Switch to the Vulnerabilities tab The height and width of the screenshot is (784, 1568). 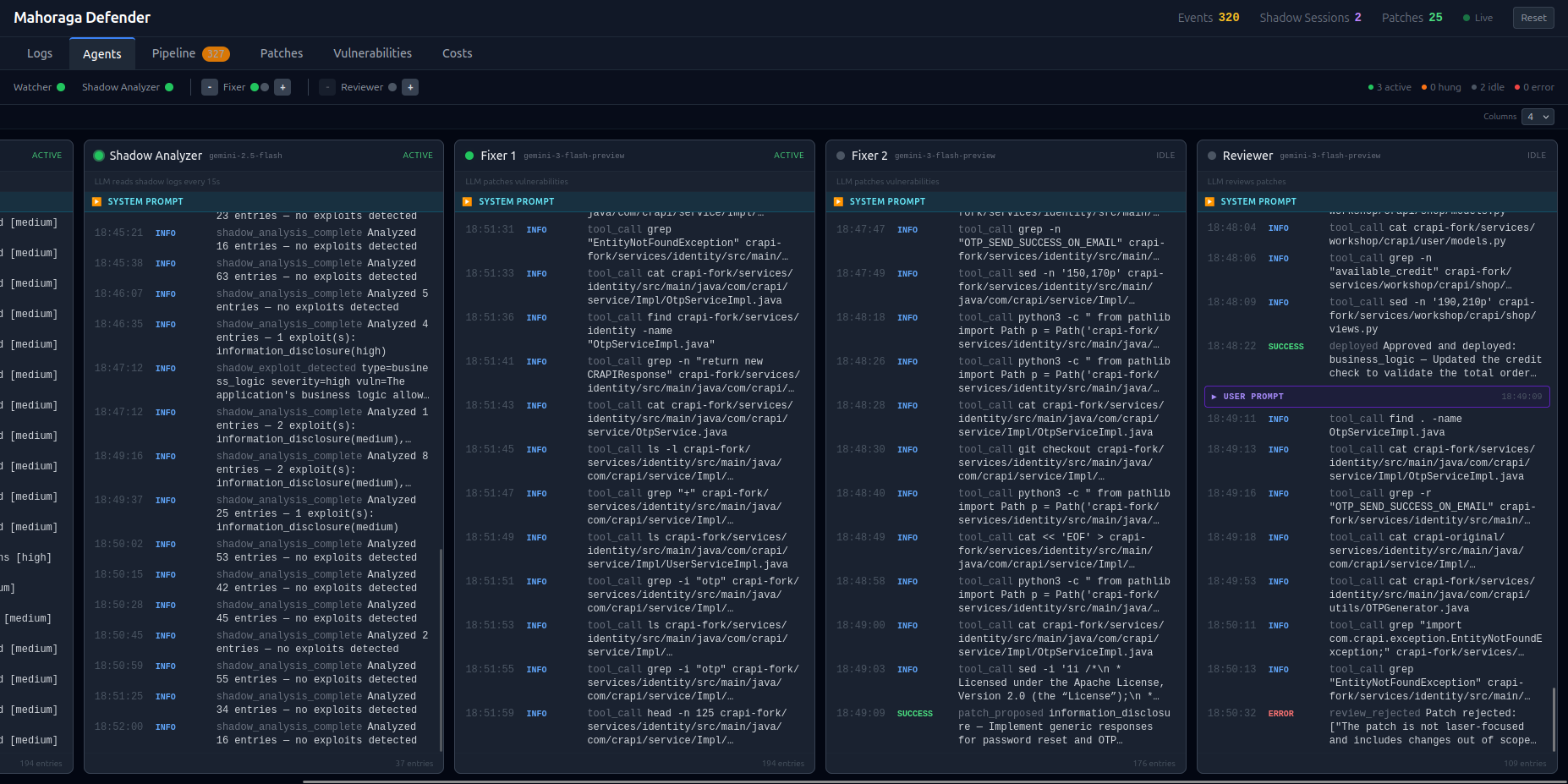point(372,53)
